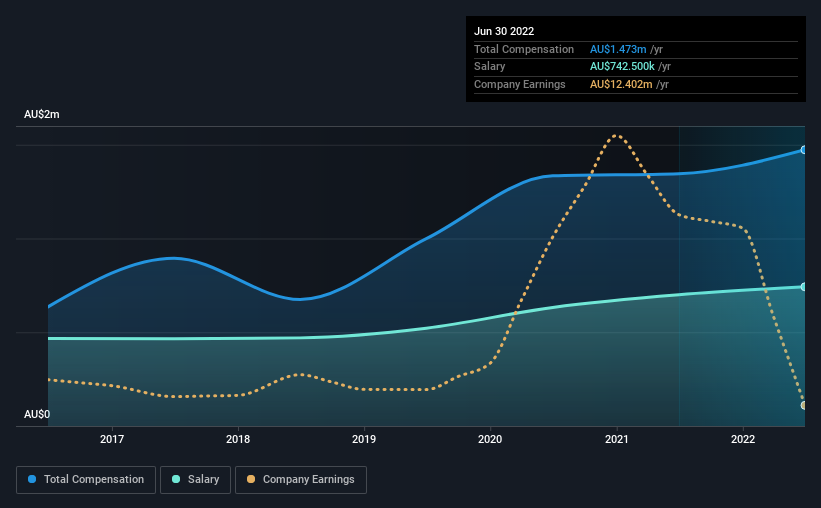The width and height of the screenshot is (821, 508).
Task: Click the AU$2m y-axis label
Action: (42, 114)
